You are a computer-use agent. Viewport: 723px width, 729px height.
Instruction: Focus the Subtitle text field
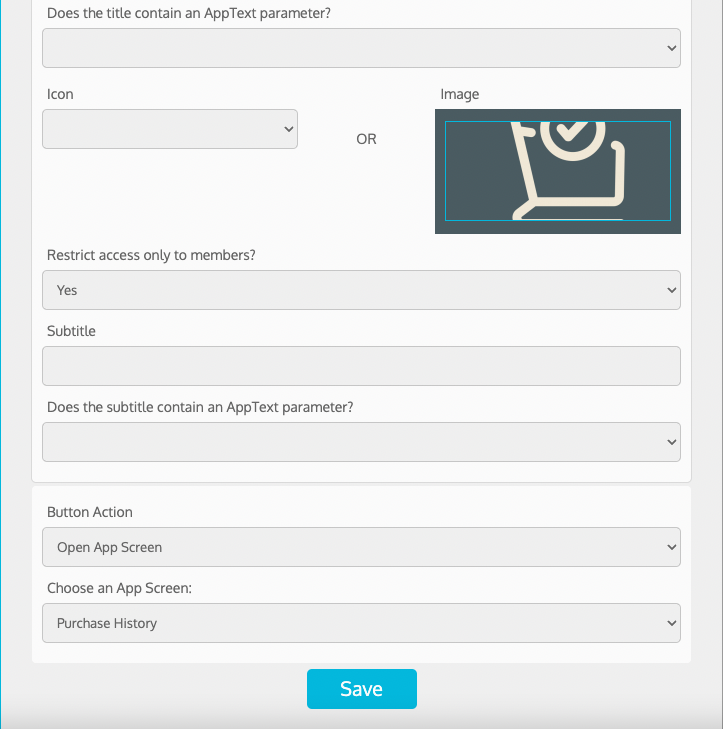tap(361, 366)
